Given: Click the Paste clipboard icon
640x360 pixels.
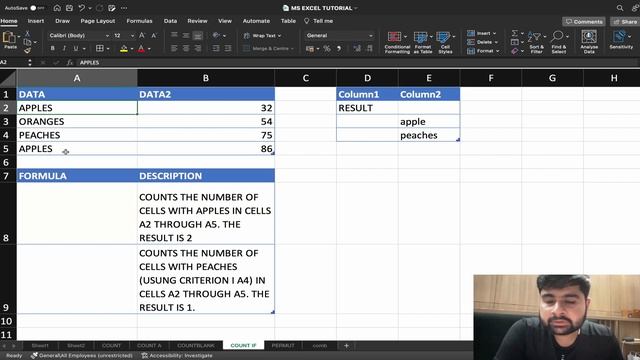Looking at the screenshot, I should pyautogui.click(x=9, y=38).
